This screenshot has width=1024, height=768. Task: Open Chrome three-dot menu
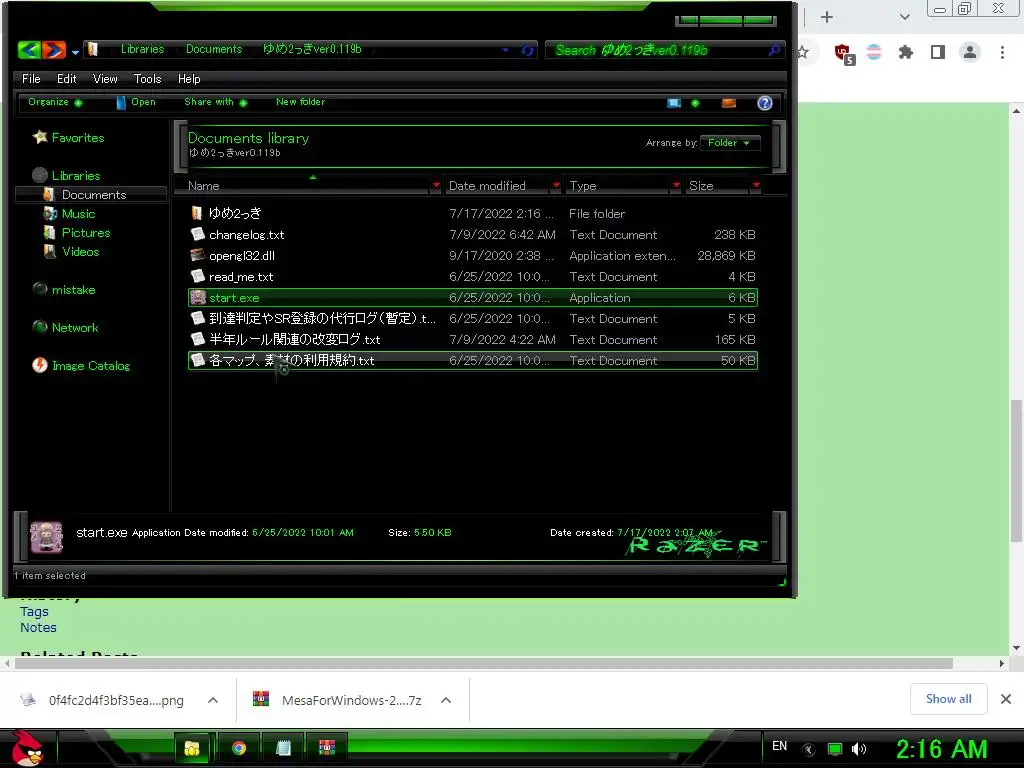tap(1002, 52)
